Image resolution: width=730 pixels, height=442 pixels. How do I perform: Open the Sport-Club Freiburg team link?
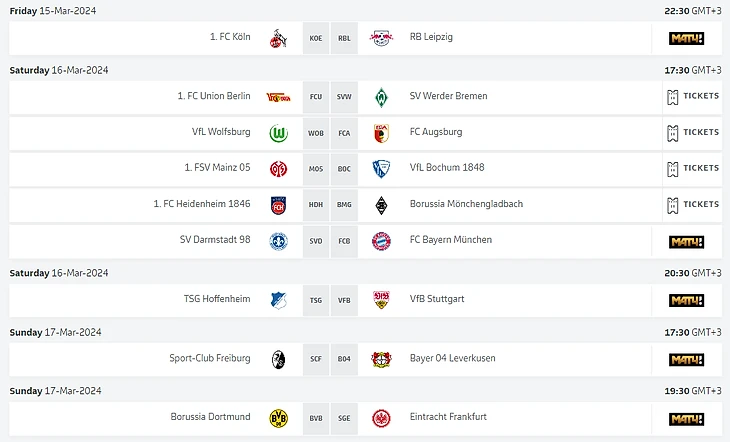coord(210,358)
